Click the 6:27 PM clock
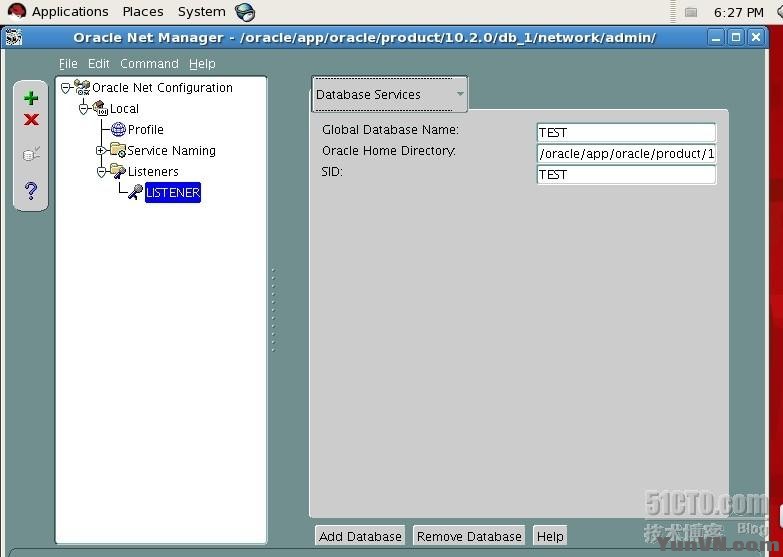 pyautogui.click(x=739, y=12)
